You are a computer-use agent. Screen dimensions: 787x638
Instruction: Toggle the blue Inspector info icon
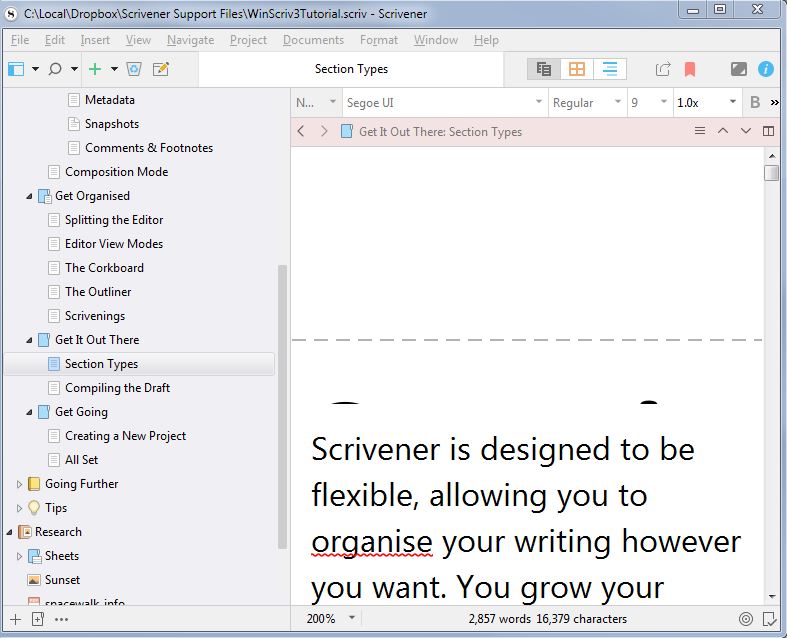pyautogui.click(x=765, y=69)
